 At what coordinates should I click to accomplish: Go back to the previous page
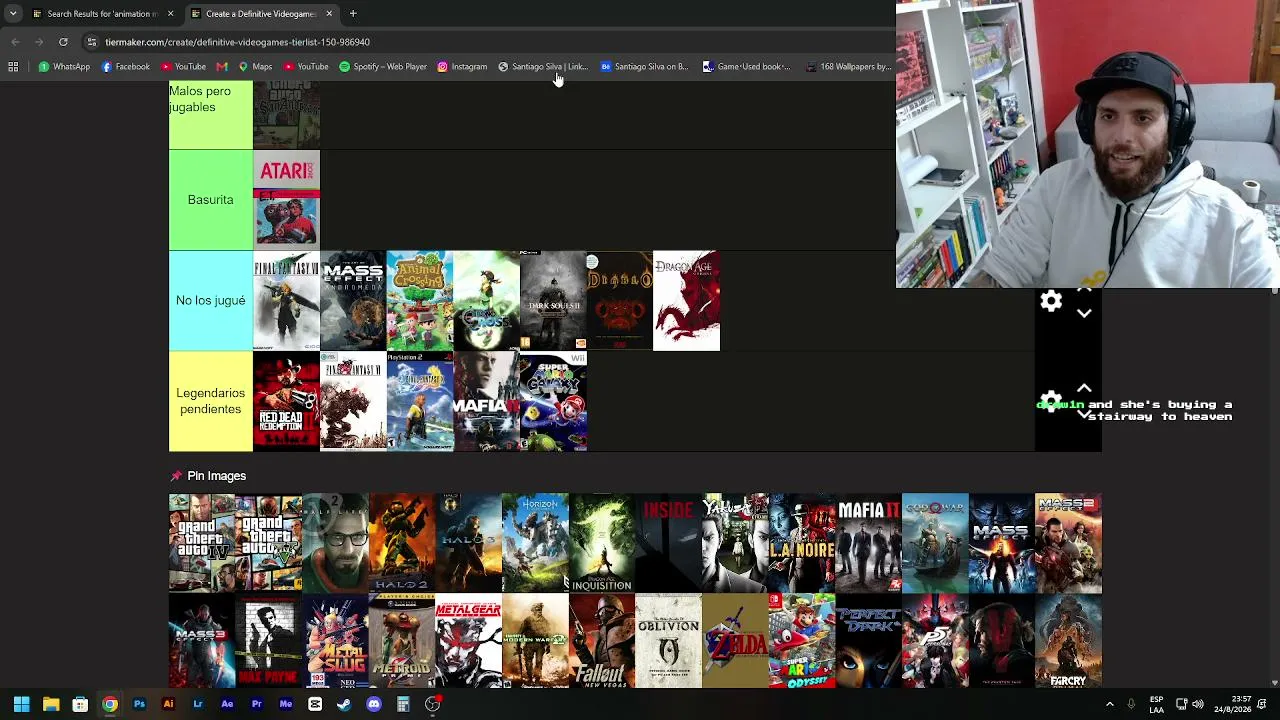pyautogui.click(x=15, y=42)
